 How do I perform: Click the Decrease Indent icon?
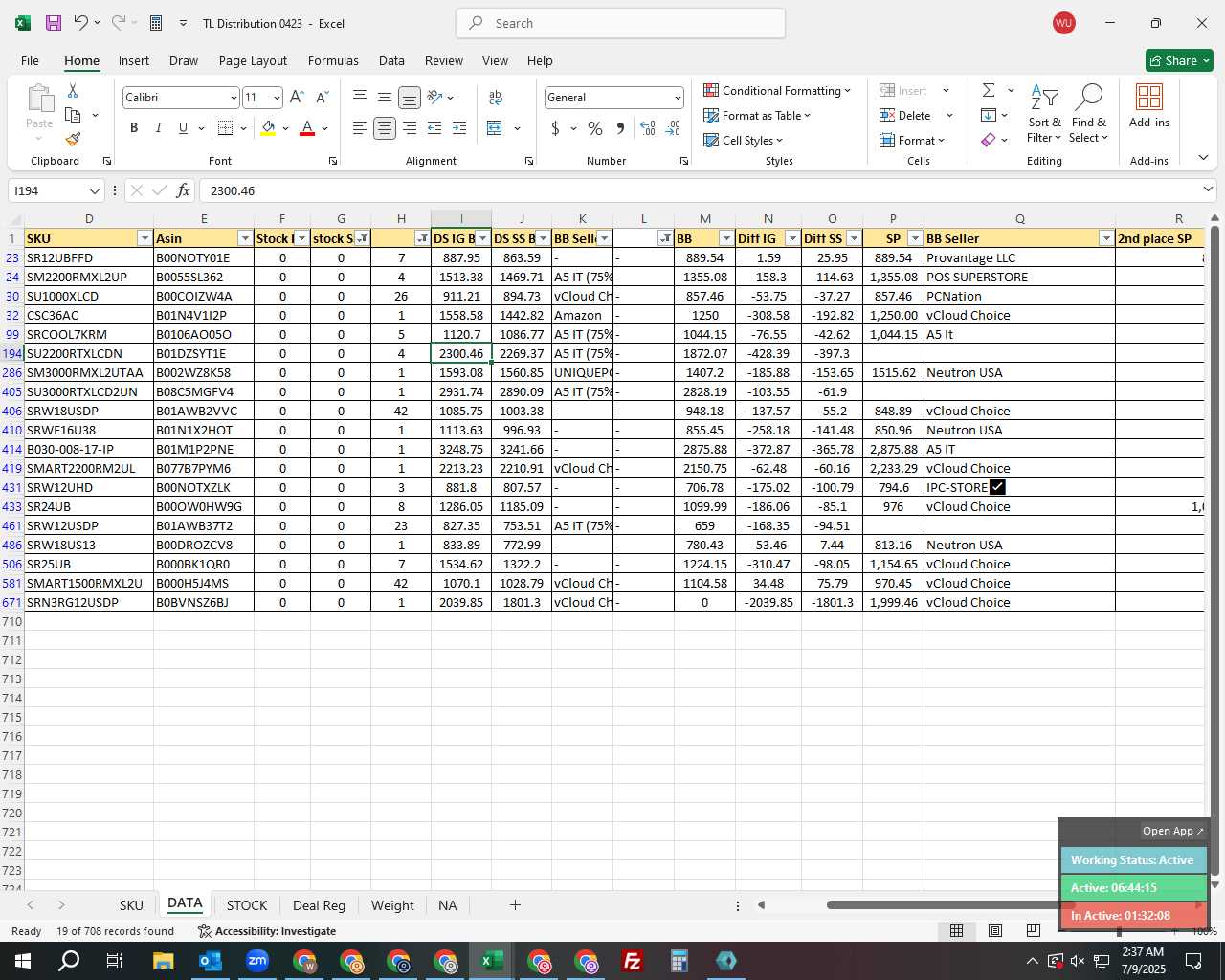pos(434,127)
